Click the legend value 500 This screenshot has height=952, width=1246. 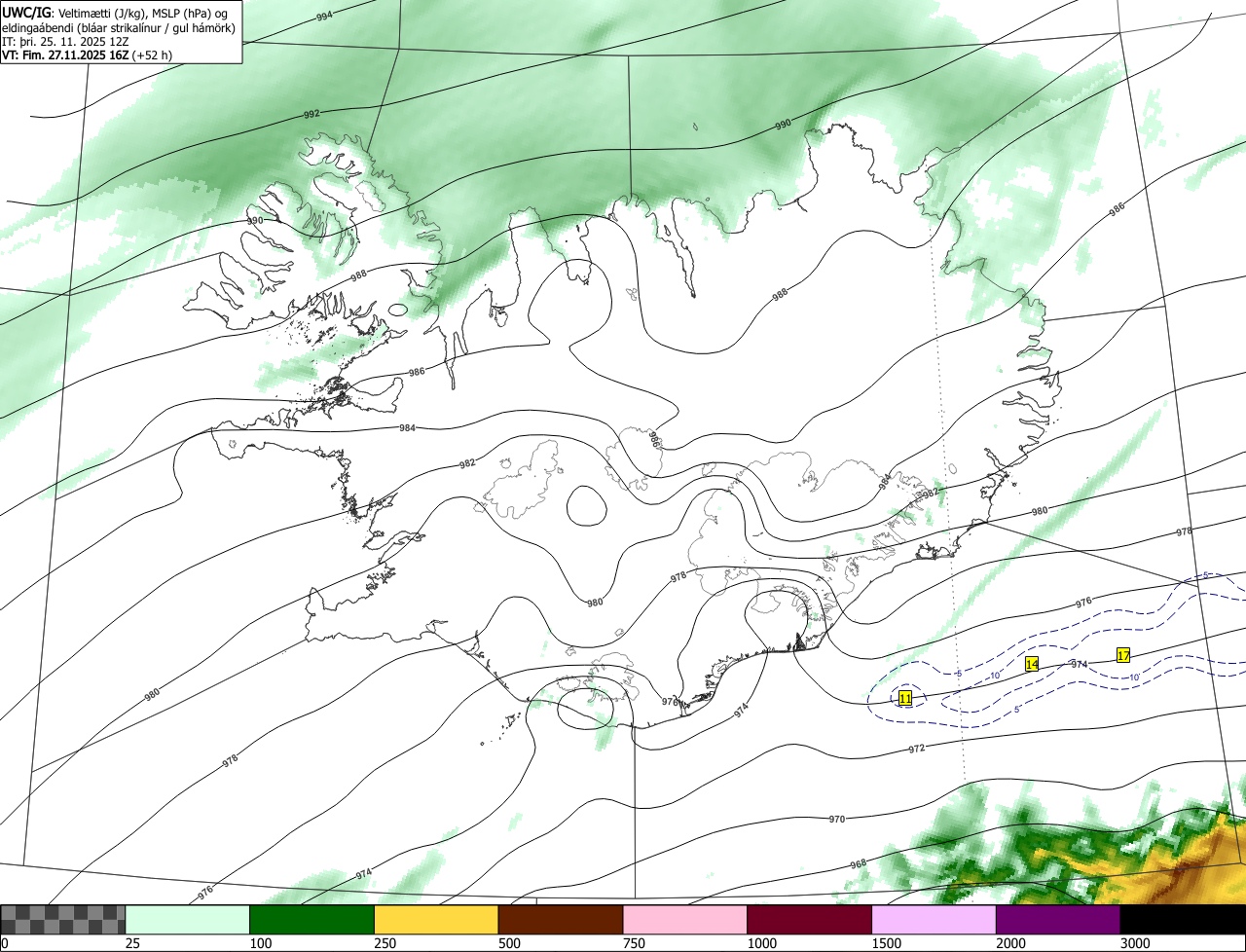(509, 943)
